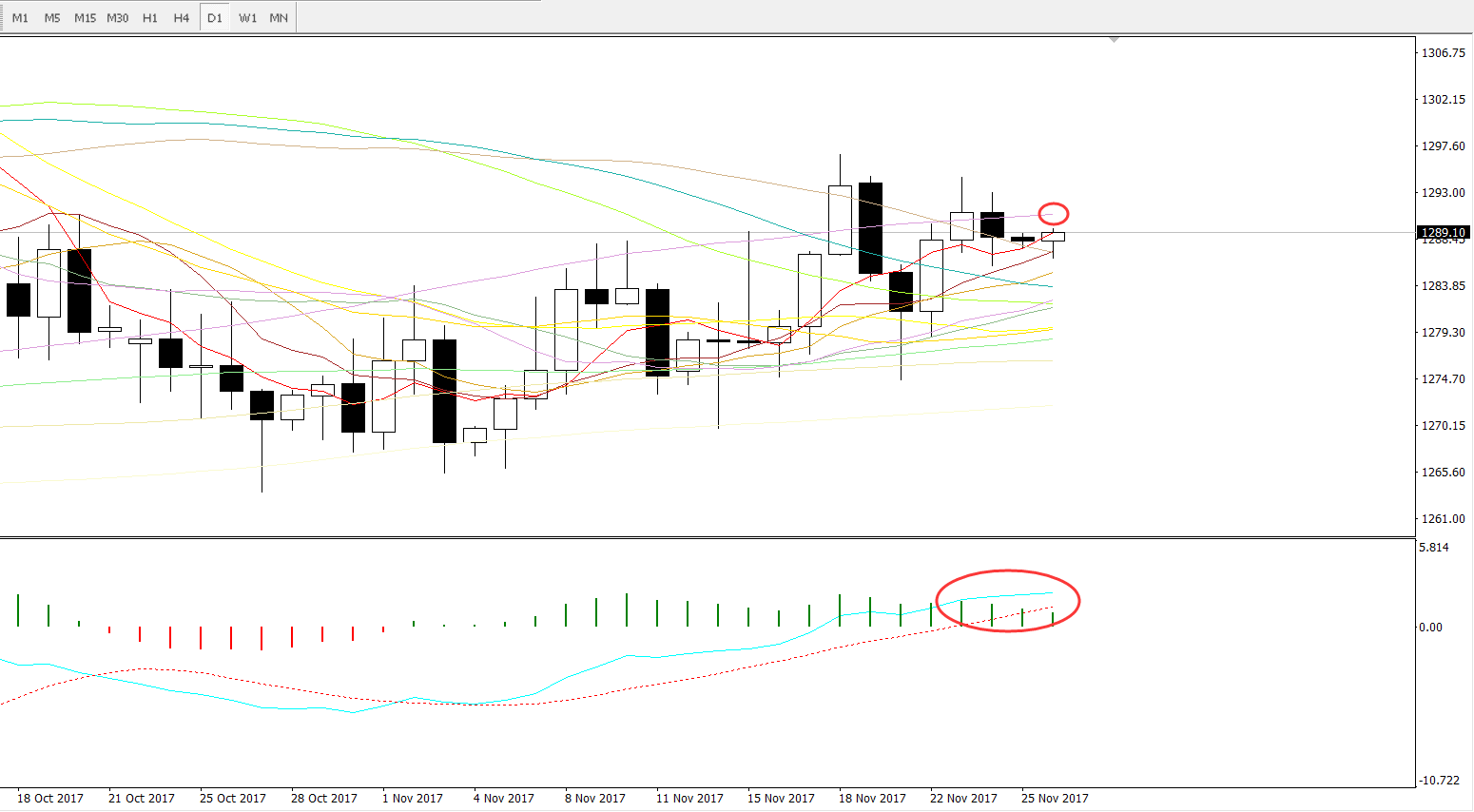Change chart to M15 timeframe
The width and height of the screenshot is (1474, 812).
click(85, 18)
